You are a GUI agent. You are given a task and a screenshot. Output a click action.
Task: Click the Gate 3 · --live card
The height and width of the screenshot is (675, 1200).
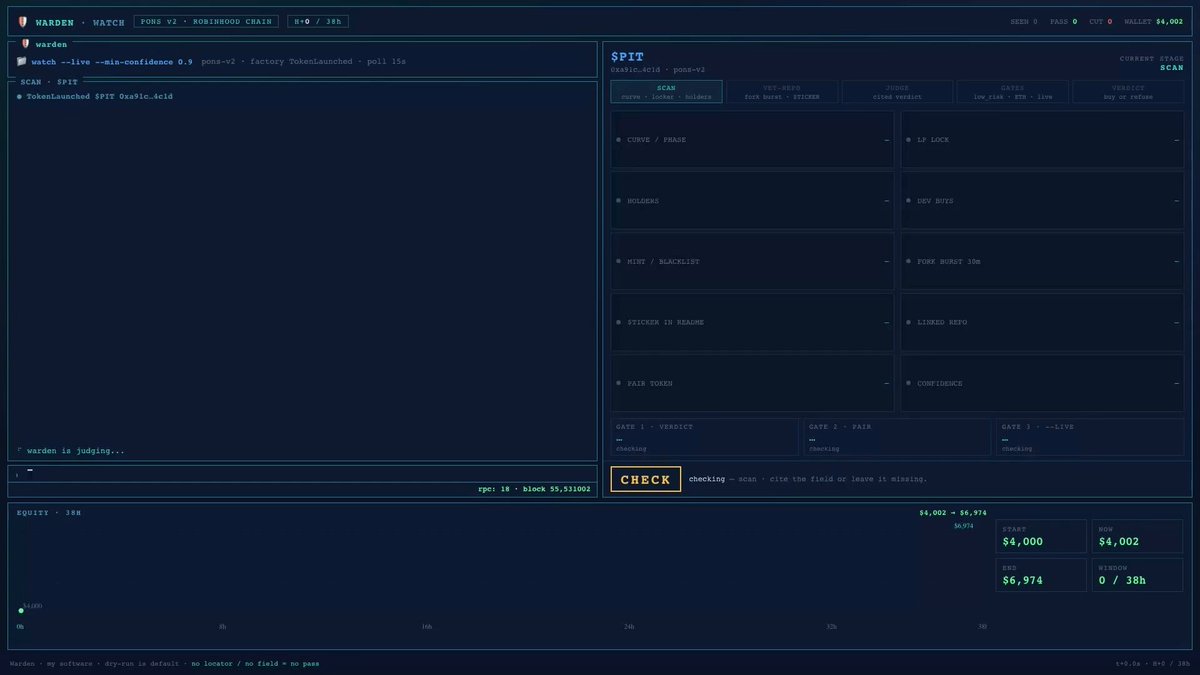coord(1089,437)
